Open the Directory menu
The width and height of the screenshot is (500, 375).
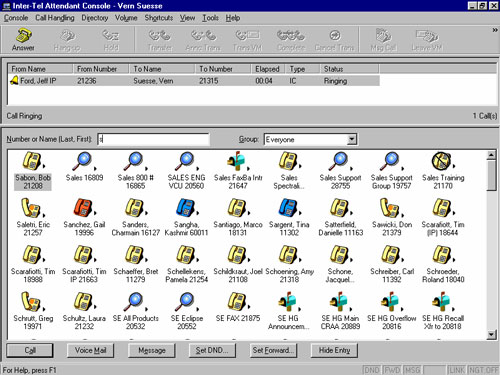click(x=95, y=18)
